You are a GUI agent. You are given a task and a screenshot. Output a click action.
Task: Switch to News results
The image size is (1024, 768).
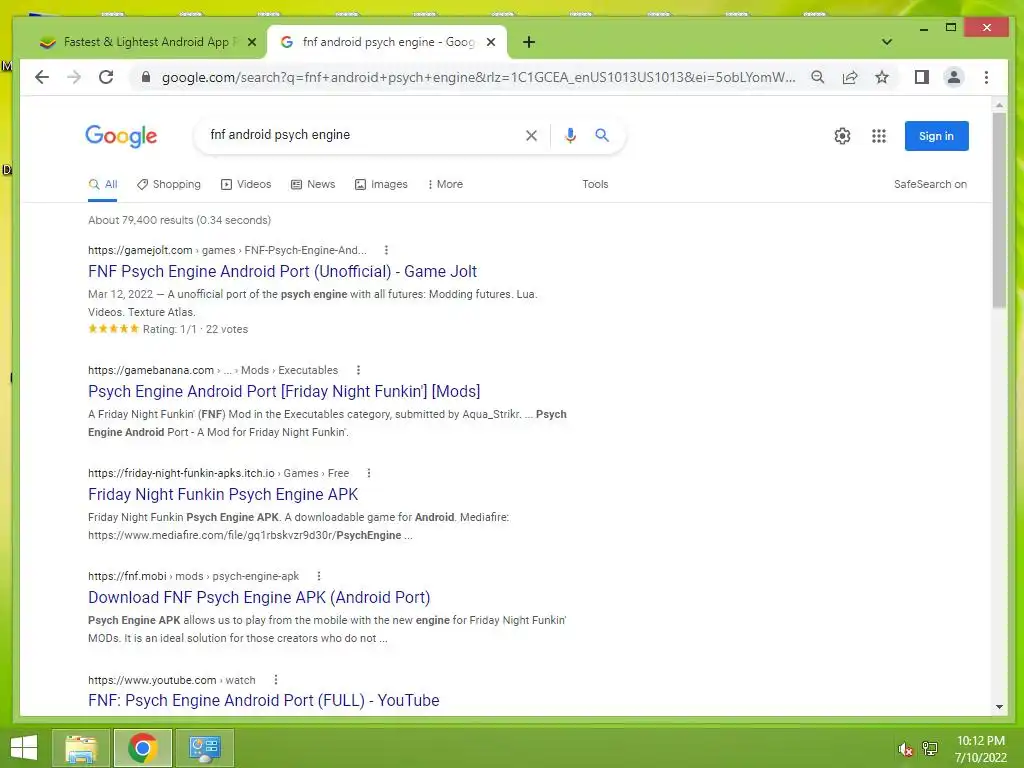313,184
